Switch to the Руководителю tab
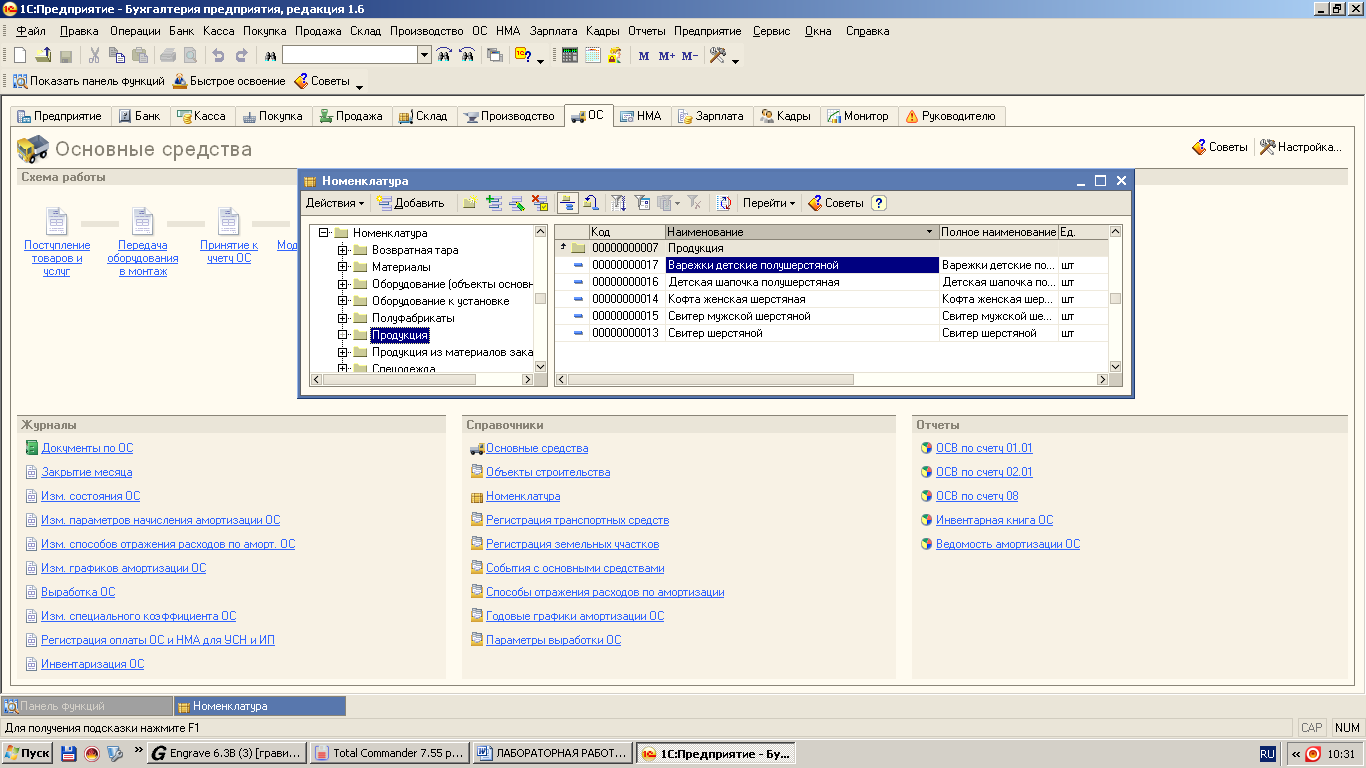Screen dimensions: 1366x768 950,116
